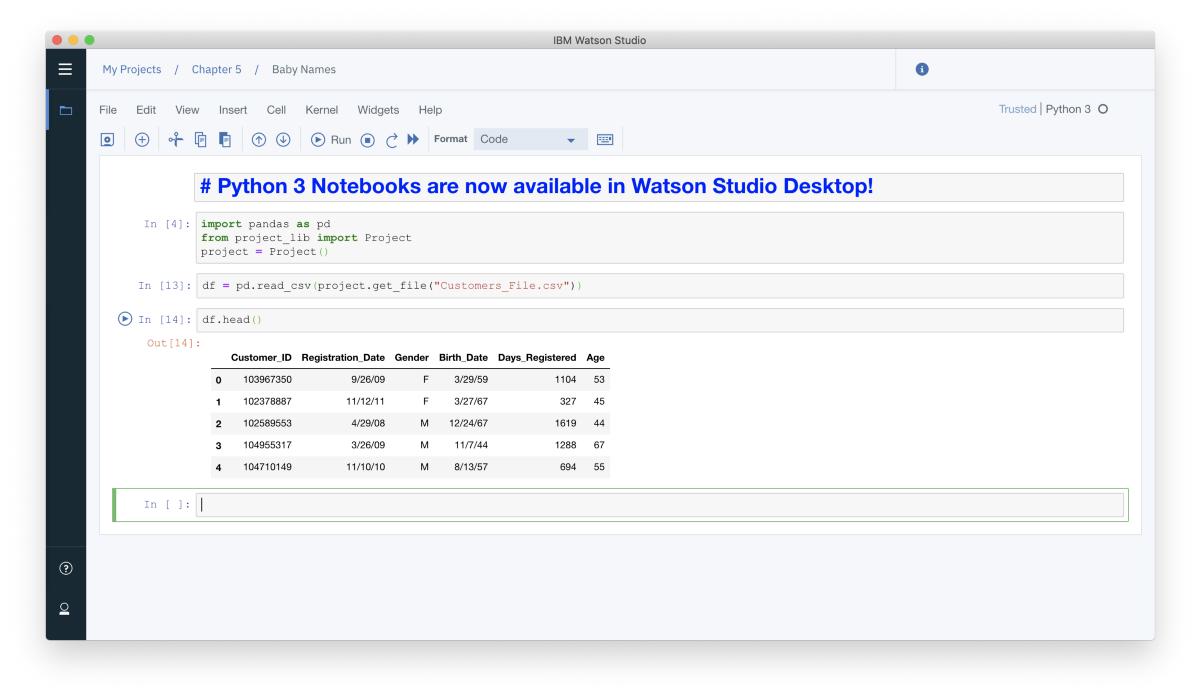Open help via the question mark icon
1200x700 pixels.
[65, 570]
